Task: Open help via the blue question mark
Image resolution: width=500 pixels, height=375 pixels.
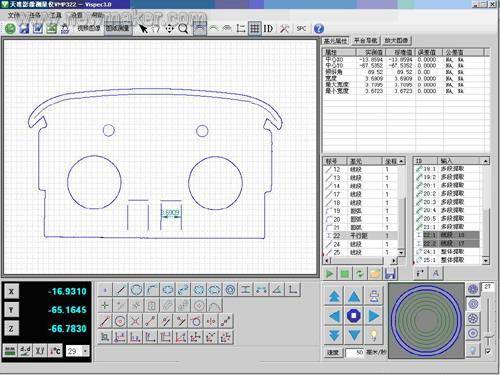Action: tap(319, 29)
